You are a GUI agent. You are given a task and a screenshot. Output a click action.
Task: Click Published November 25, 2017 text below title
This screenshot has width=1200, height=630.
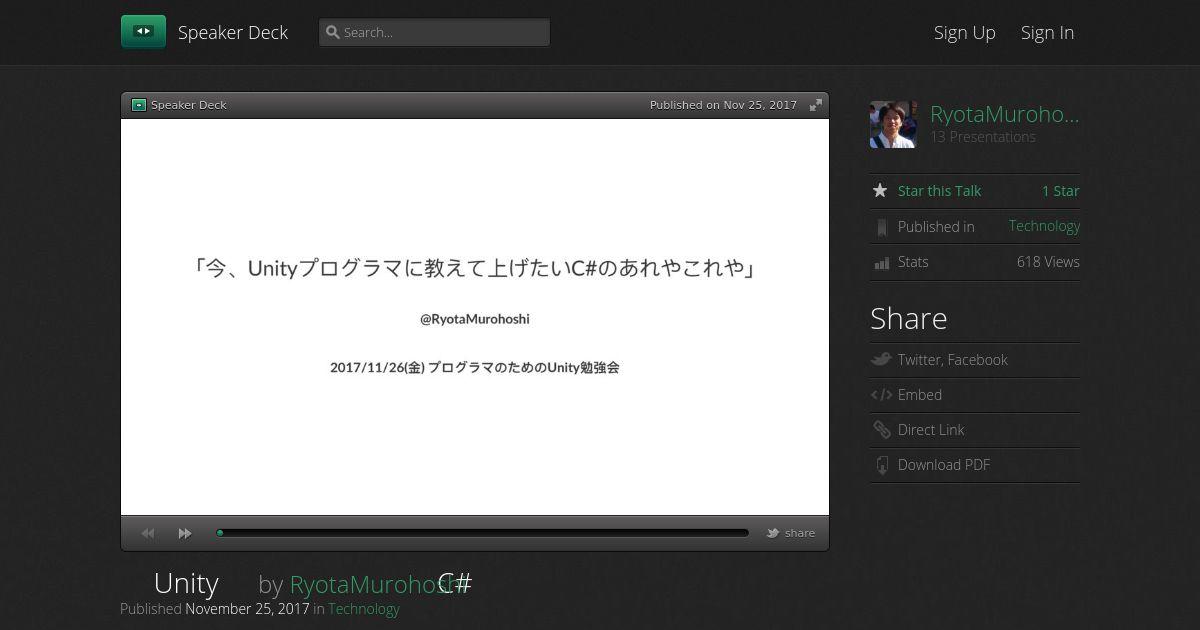click(215, 608)
